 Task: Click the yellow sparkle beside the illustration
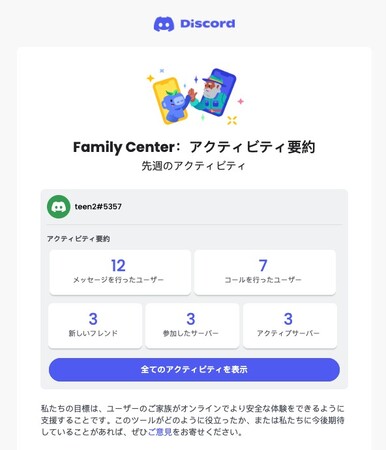click(x=151, y=78)
